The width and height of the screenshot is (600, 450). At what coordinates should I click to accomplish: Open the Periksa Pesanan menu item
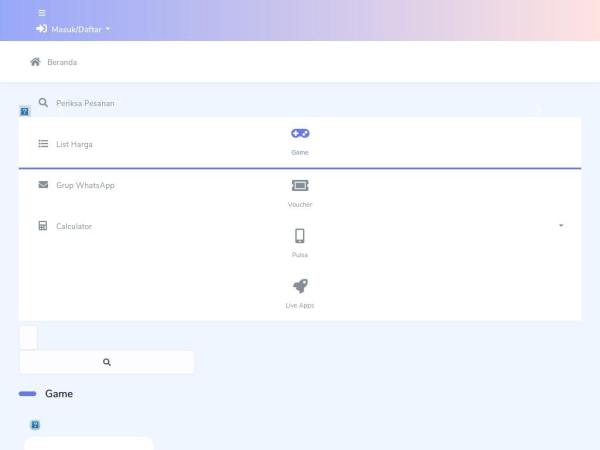(x=85, y=103)
